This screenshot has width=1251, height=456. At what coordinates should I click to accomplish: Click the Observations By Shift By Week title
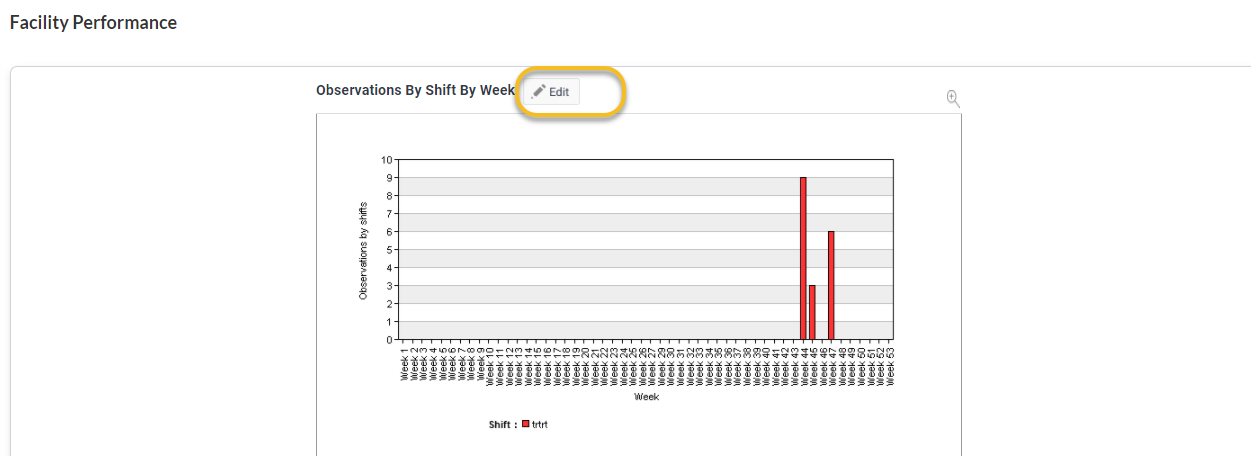[415, 90]
